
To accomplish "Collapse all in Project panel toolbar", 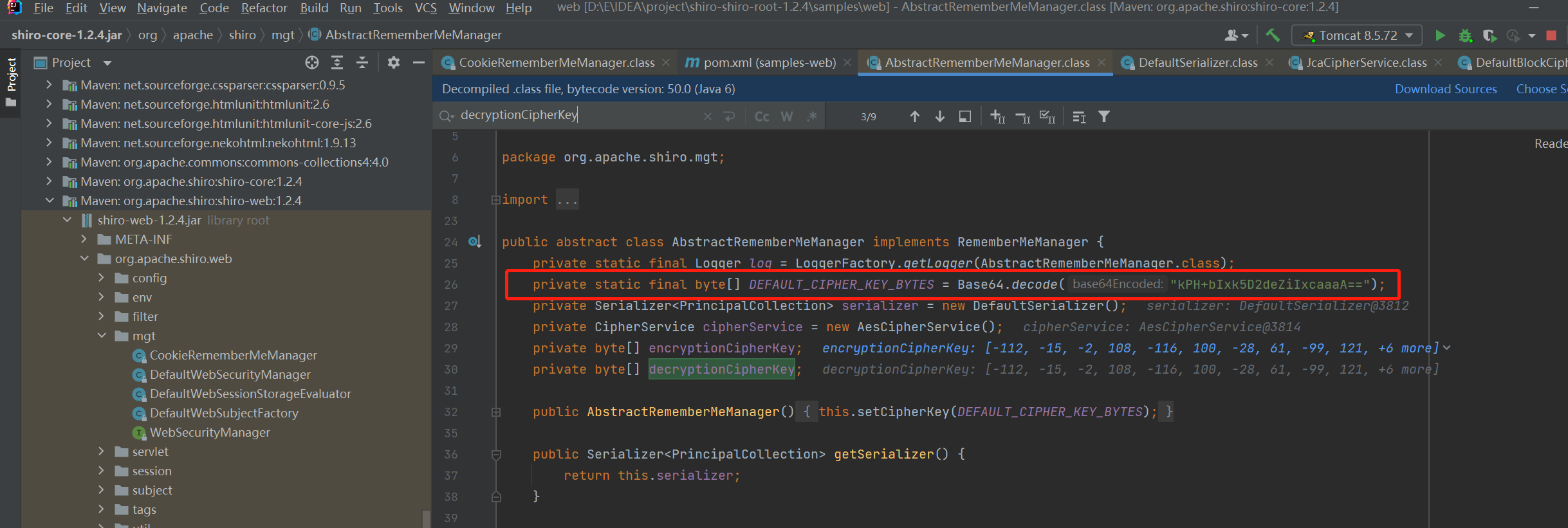I will coord(362,62).
